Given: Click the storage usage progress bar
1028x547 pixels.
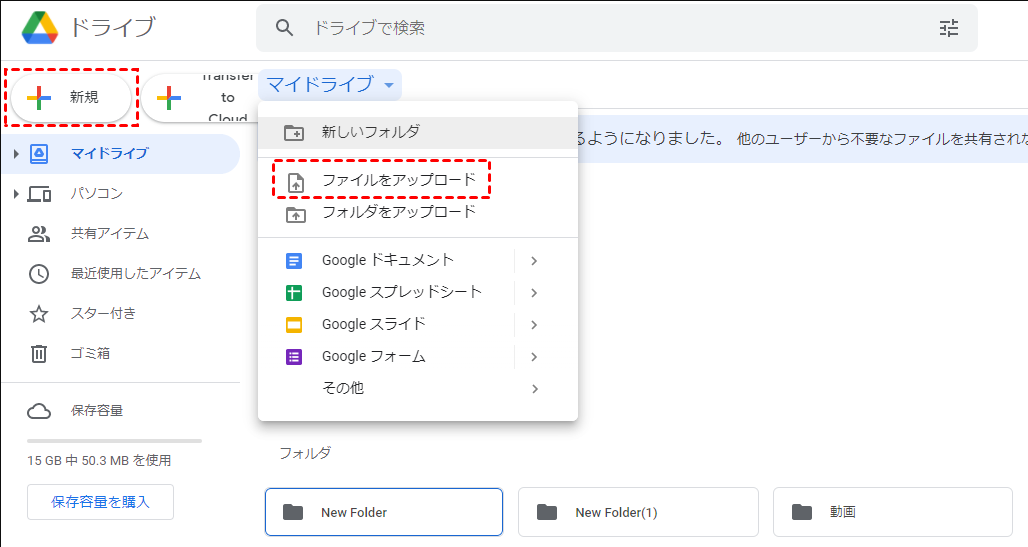Looking at the screenshot, I should pos(114,440).
